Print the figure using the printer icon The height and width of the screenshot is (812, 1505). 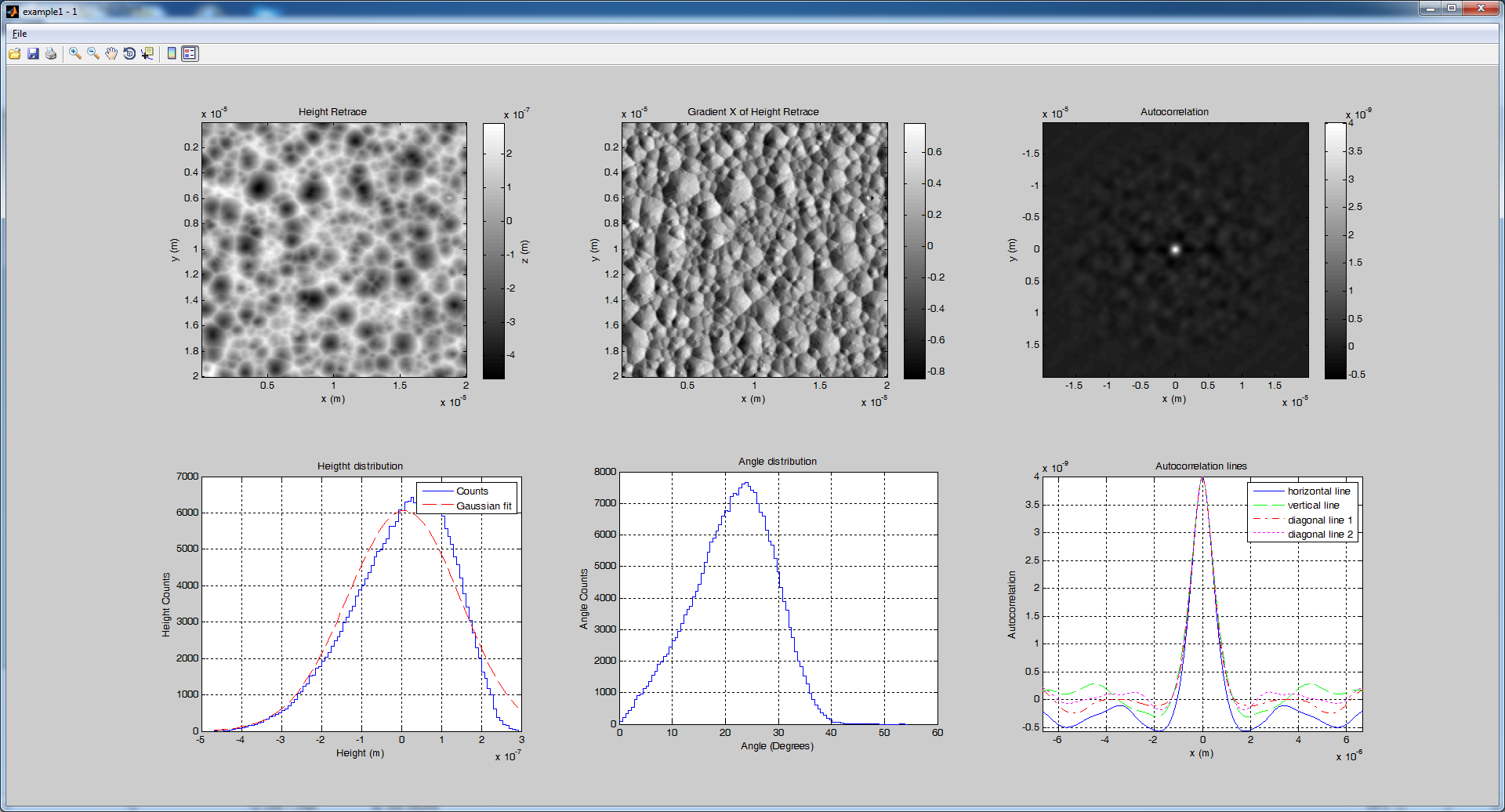click(51, 53)
